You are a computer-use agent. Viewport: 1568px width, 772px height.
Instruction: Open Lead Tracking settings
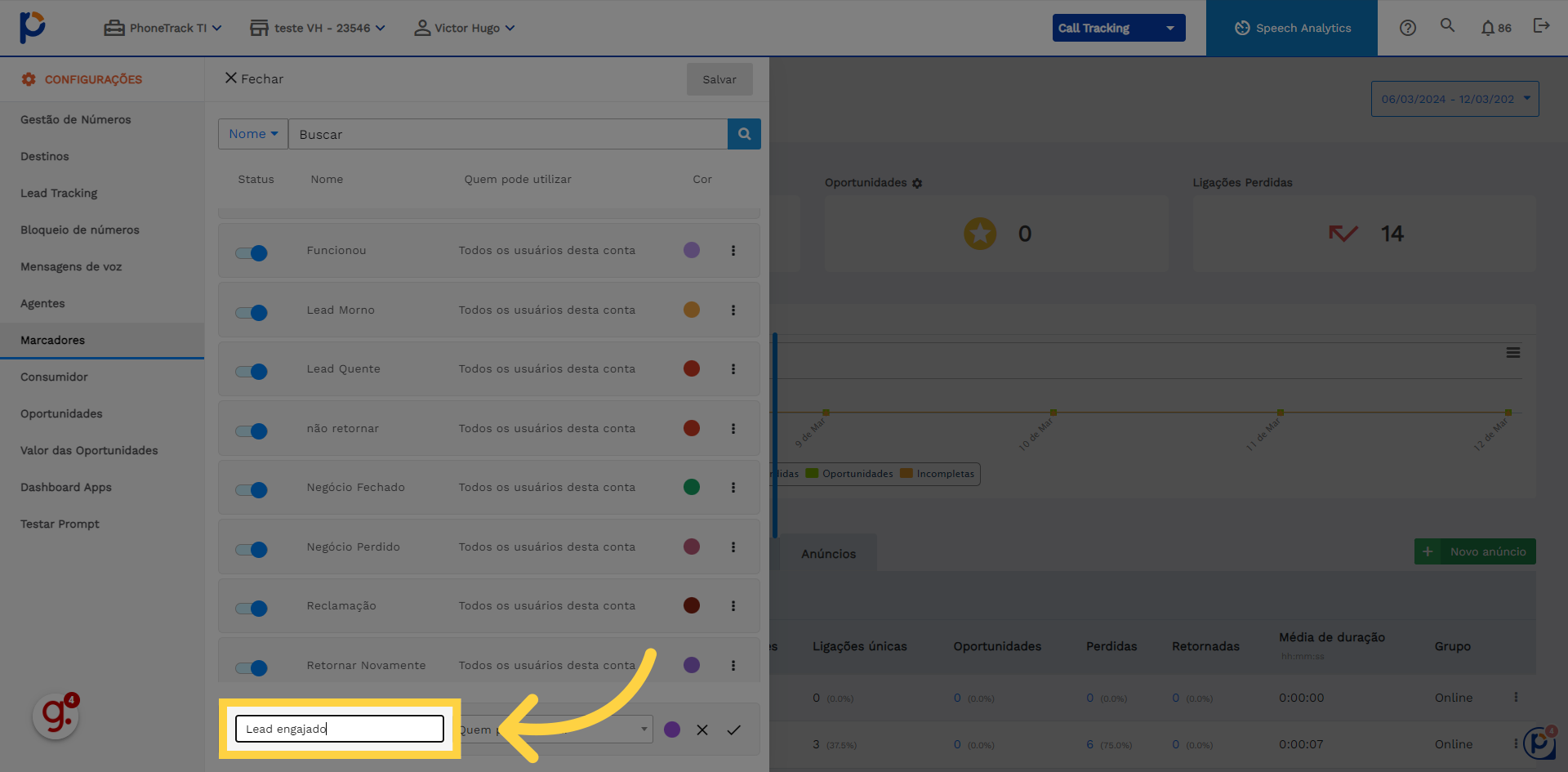pyautogui.click(x=59, y=193)
